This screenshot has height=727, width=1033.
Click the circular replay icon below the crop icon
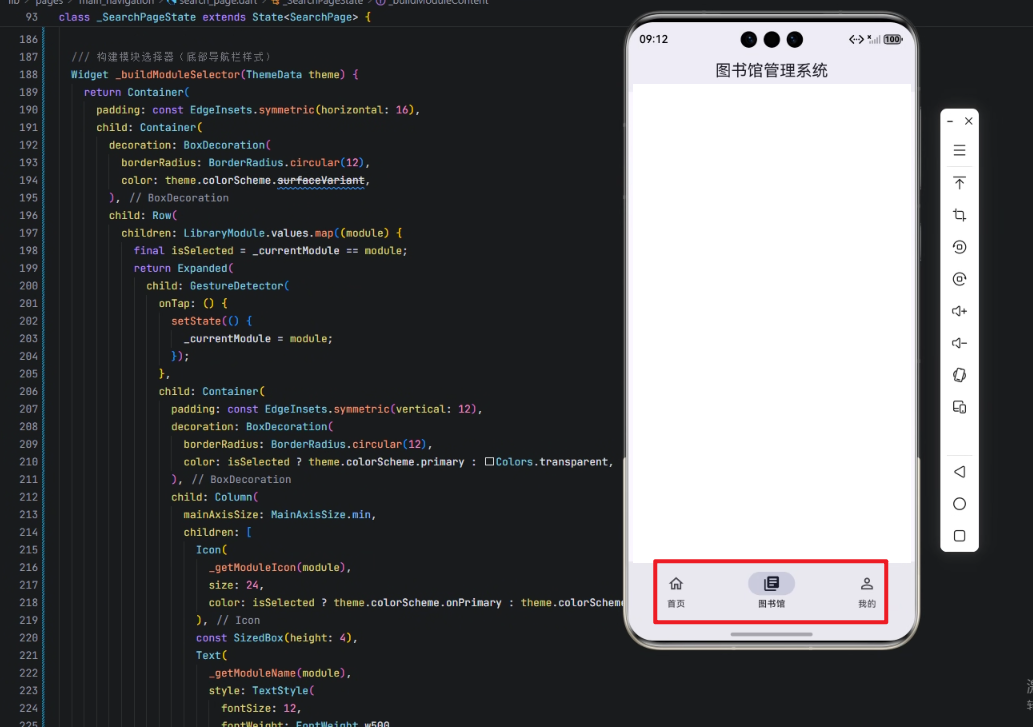[x=959, y=247]
